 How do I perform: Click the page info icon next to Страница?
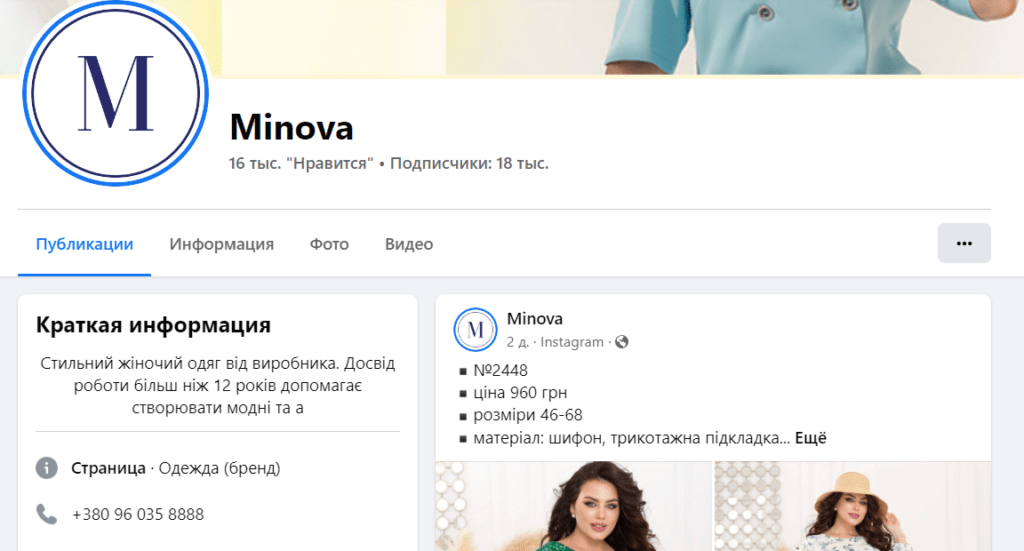tap(46, 468)
